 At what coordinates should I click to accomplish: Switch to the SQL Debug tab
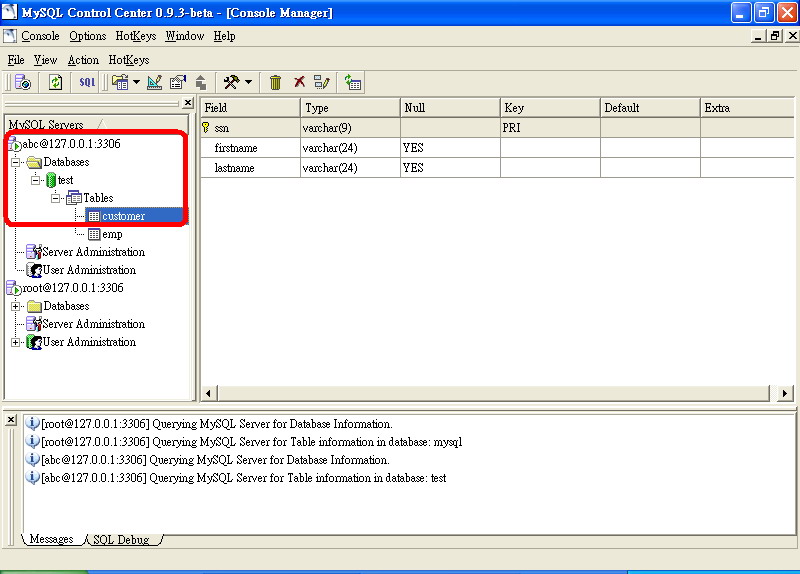point(121,539)
